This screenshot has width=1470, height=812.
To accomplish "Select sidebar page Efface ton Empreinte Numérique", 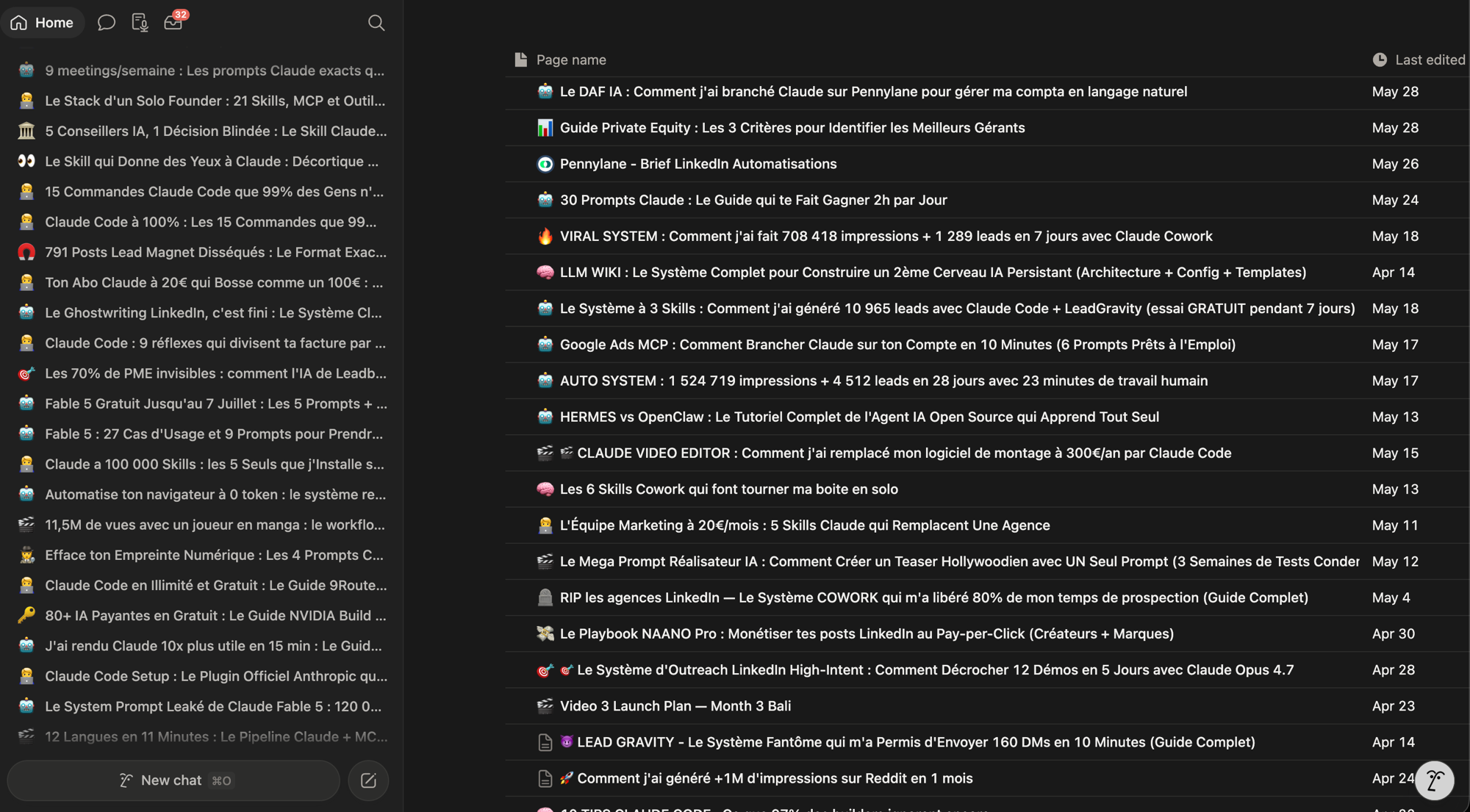I will tap(202, 555).
